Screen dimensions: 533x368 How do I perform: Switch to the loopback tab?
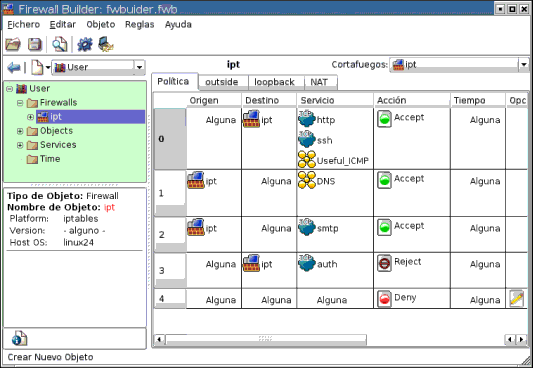tap(276, 82)
